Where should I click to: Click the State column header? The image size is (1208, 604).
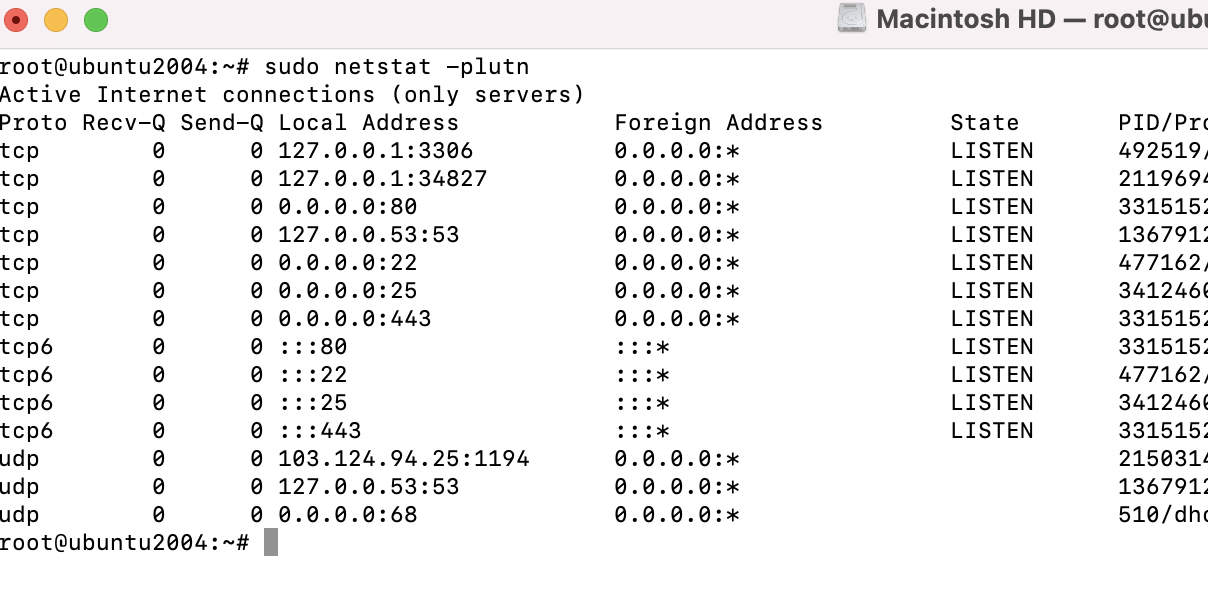985,123
